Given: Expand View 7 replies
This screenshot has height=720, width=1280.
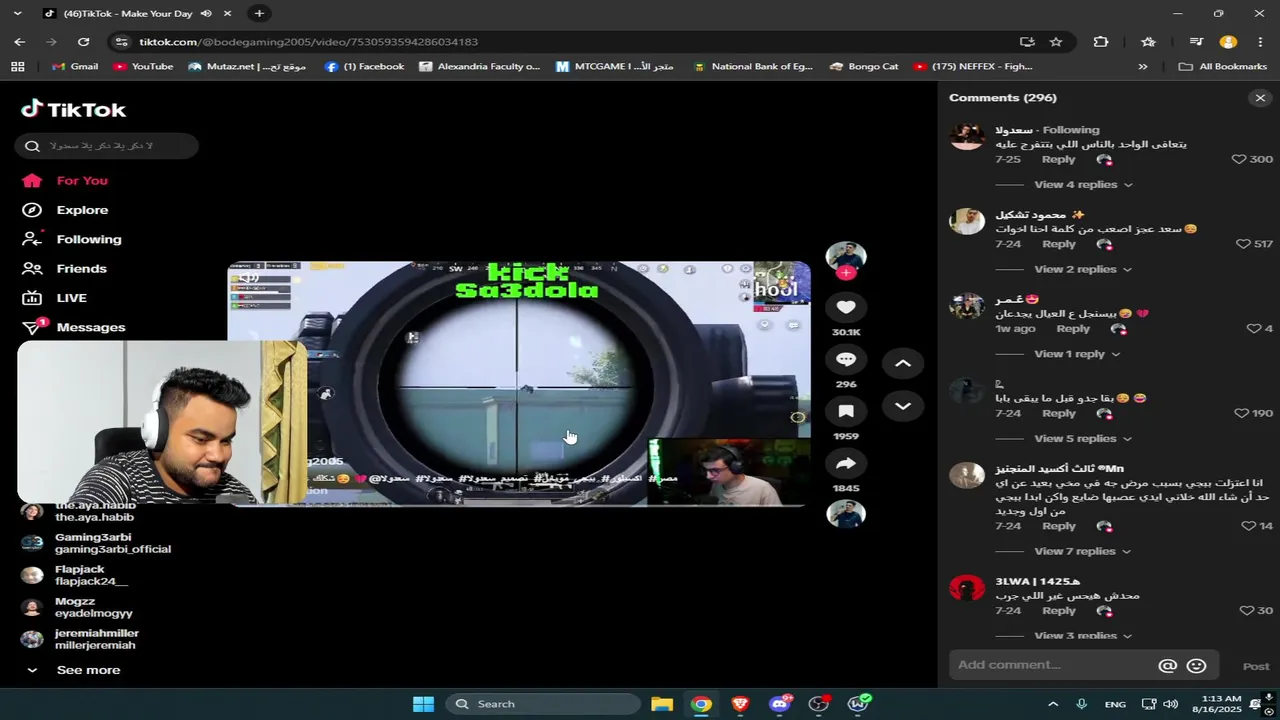Looking at the screenshot, I should 1083,552.
